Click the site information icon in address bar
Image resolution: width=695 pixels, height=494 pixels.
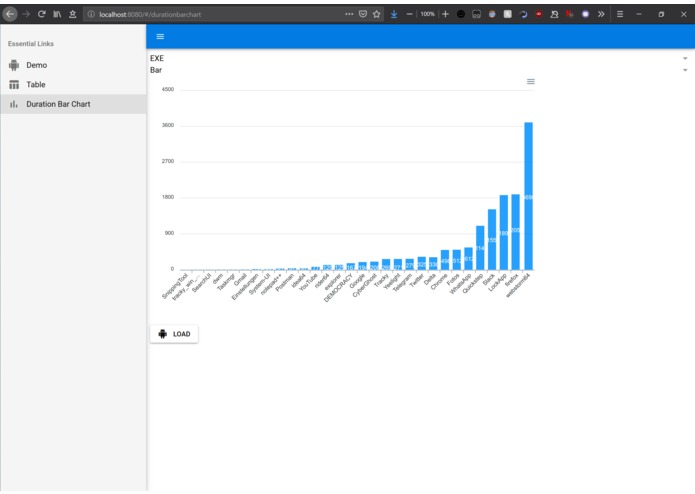tap(91, 14)
